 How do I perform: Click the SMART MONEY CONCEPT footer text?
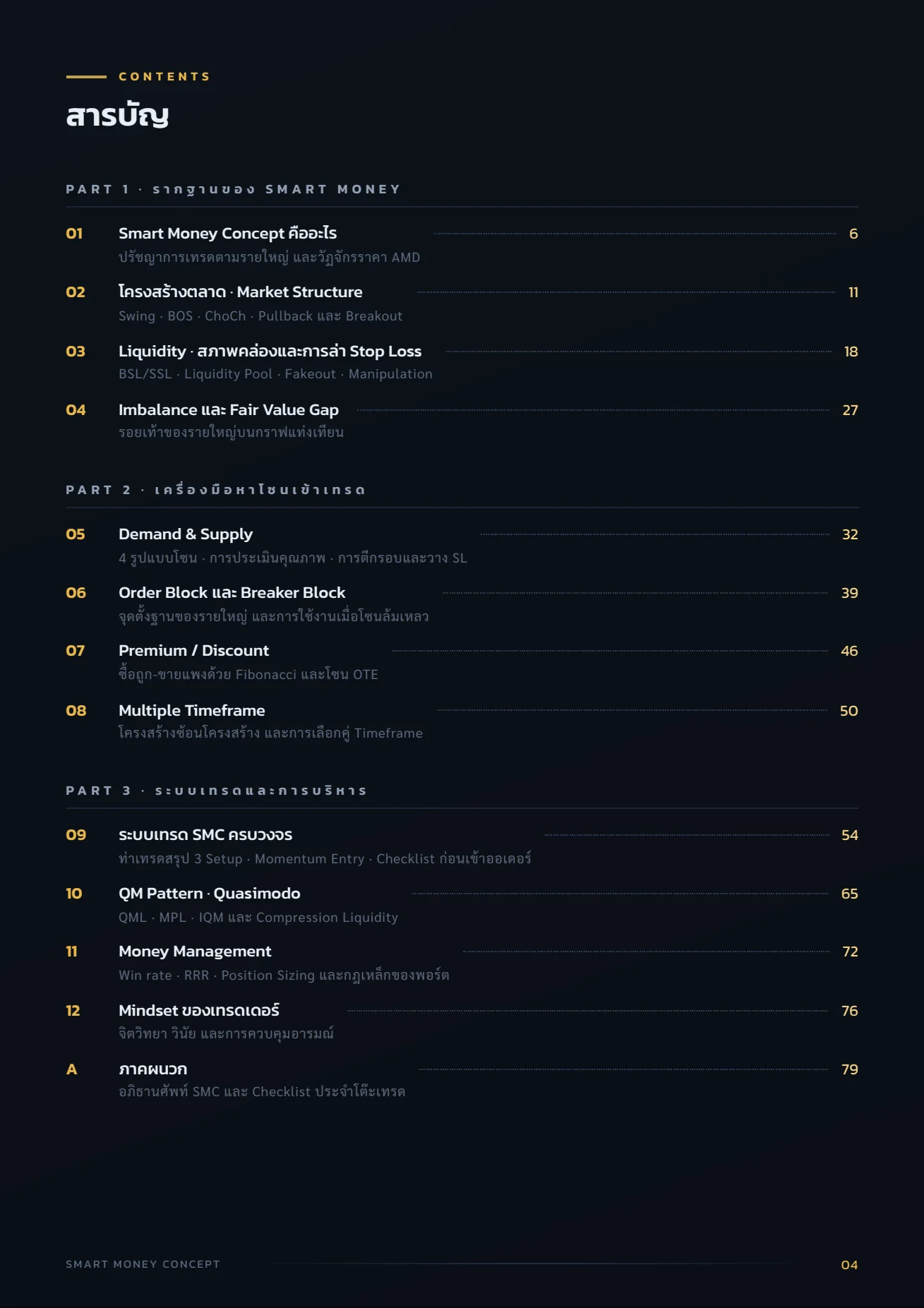click(143, 1264)
